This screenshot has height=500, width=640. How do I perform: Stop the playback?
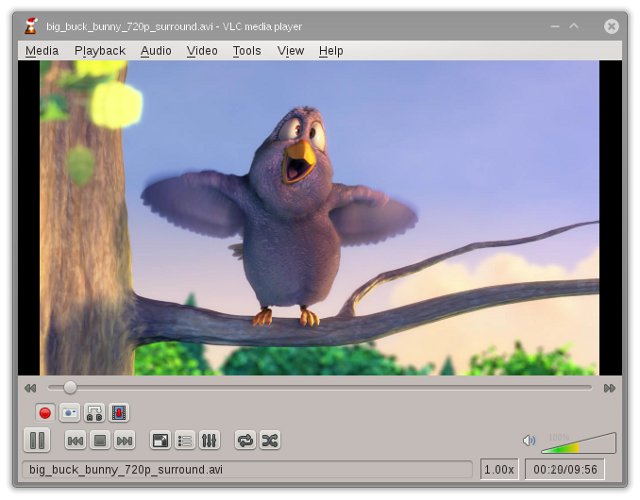100,440
